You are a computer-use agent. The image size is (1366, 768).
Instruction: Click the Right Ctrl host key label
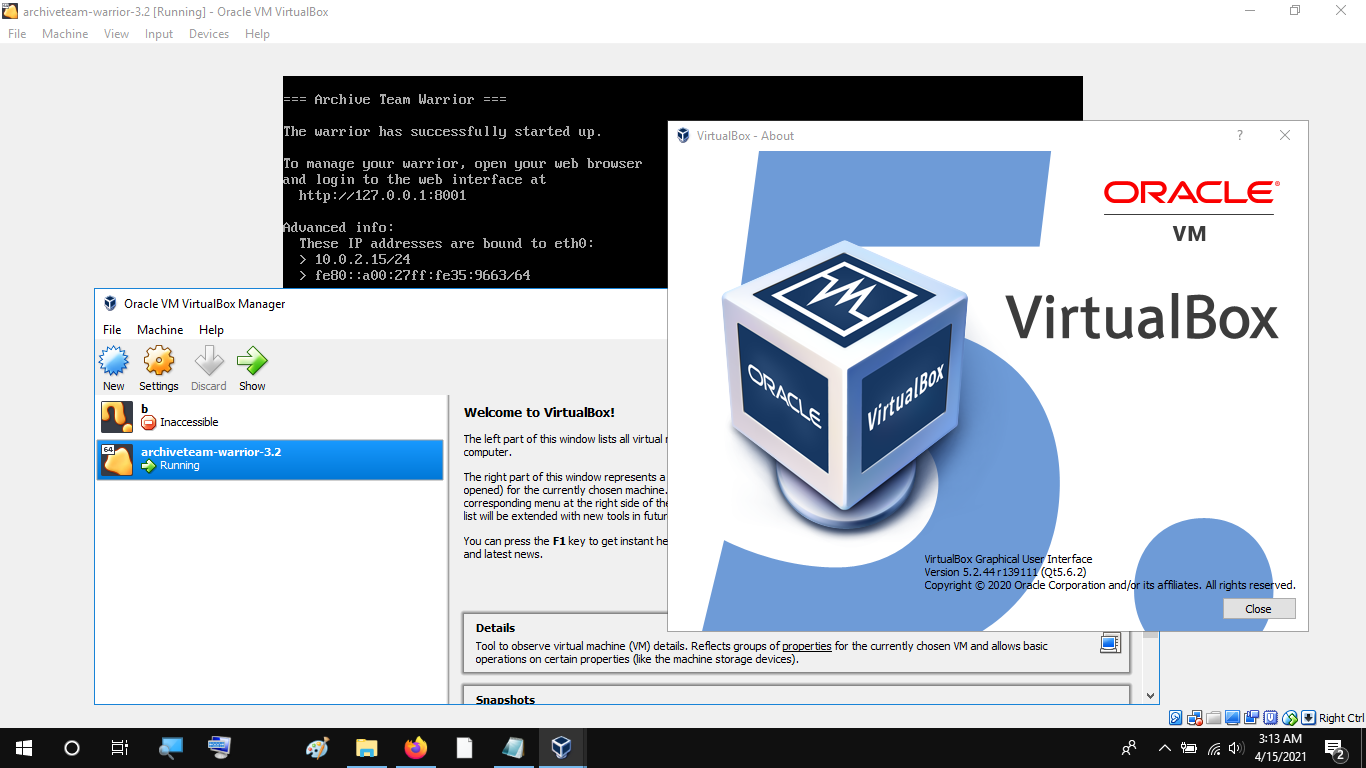tap(1342, 718)
